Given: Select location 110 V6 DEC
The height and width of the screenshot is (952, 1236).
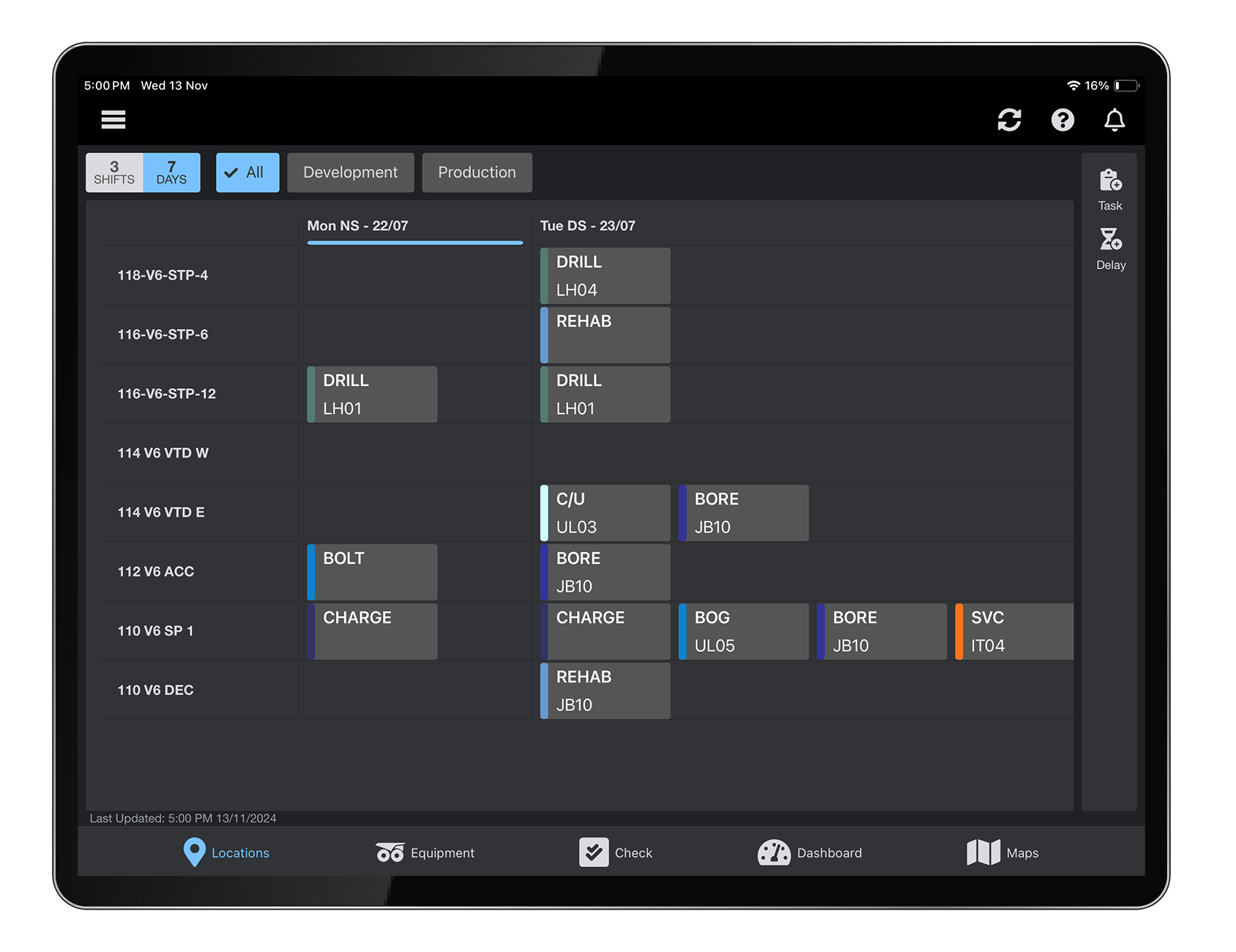Looking at the screenshot, I should click(x=155, y=691).
